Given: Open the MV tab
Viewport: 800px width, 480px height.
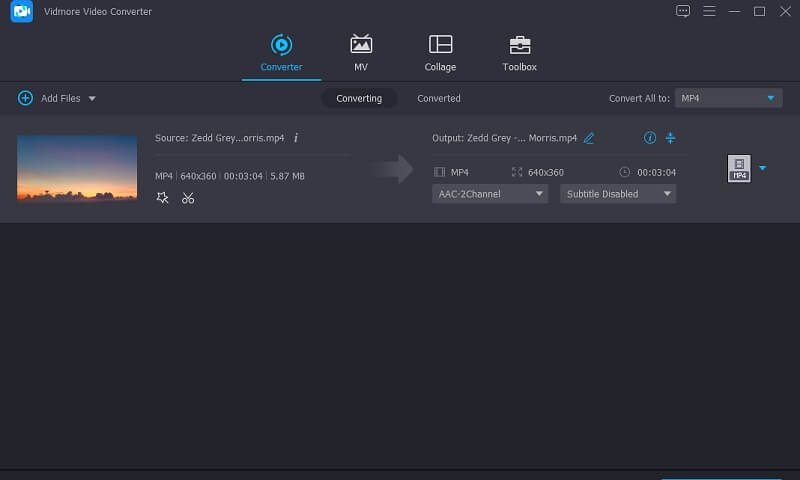Looking at the screenshot, I should [361, 53].
